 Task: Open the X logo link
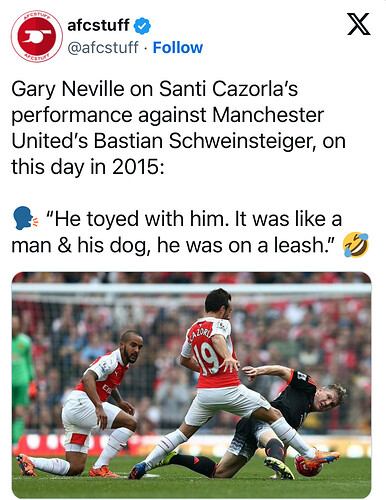(x=359, y=24)
